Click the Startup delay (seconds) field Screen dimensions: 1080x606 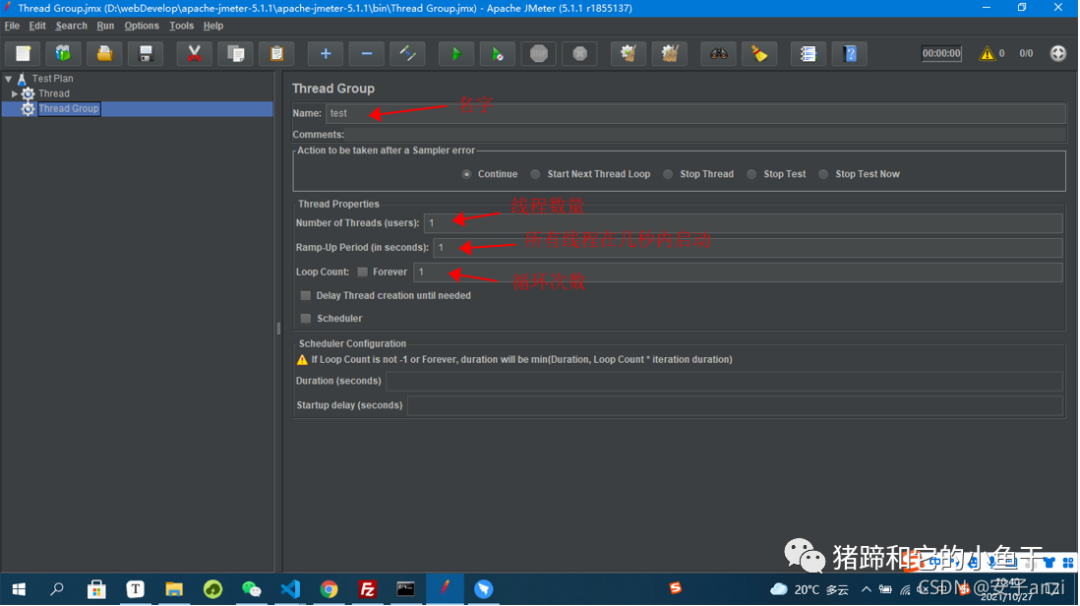(x=735, y=406)
